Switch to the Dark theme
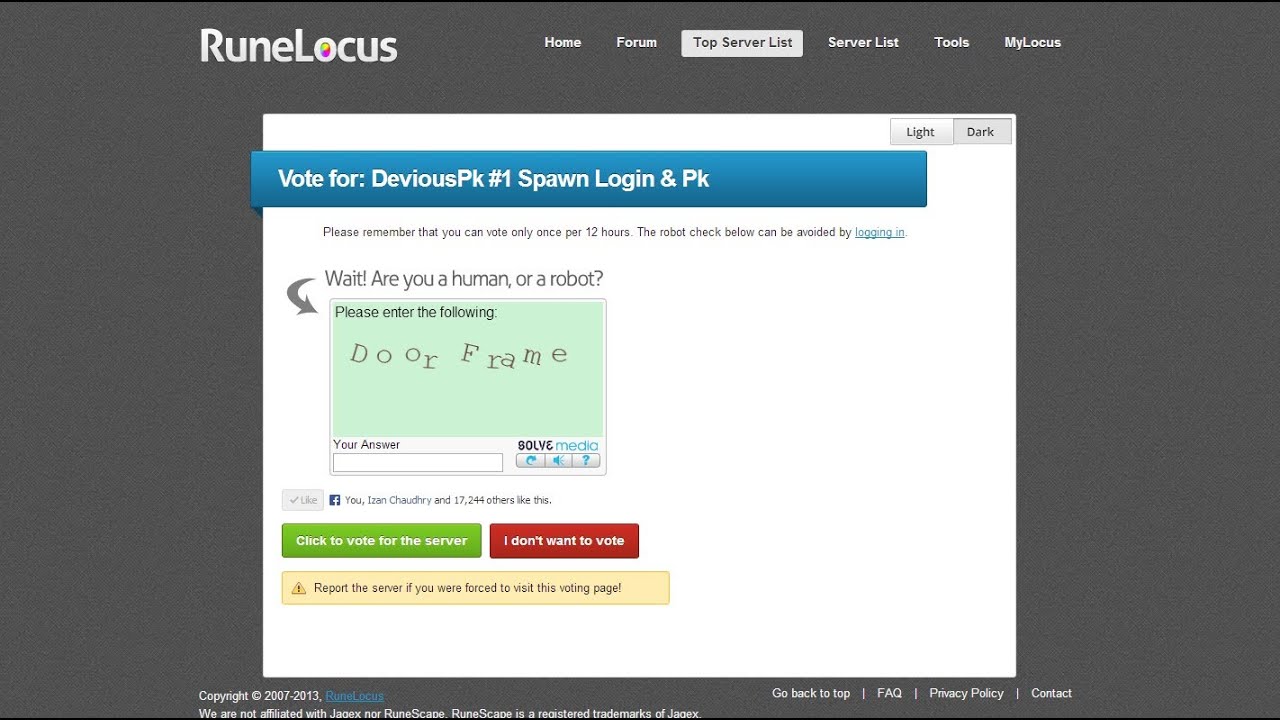1280x720 pixels. (x=981, y=132)
